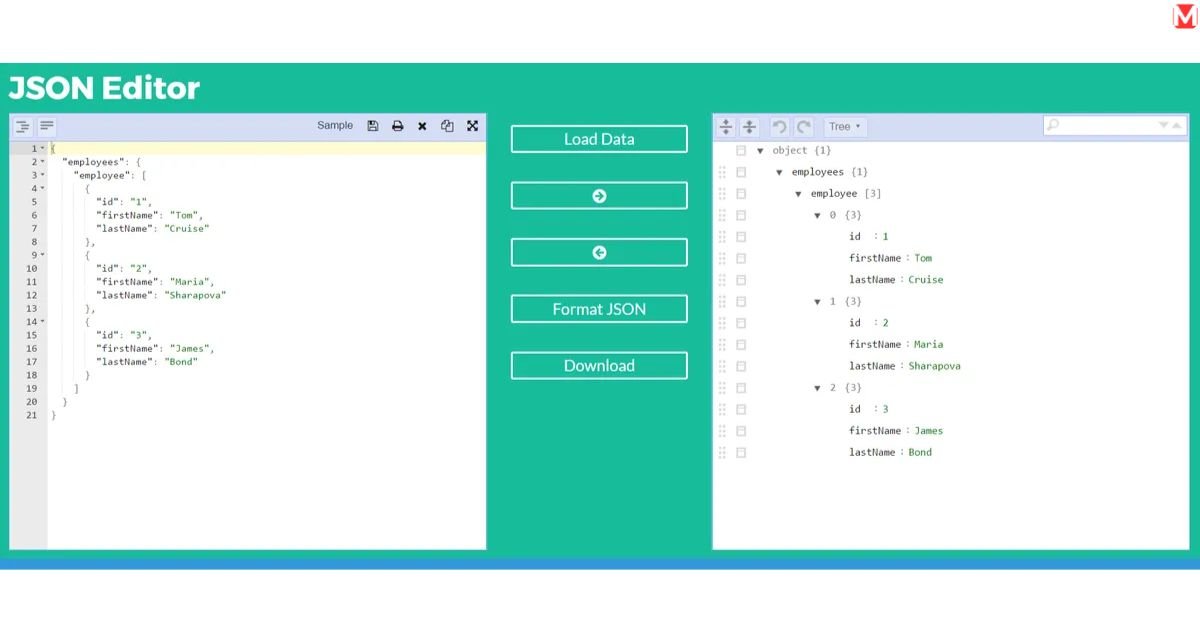
Task: Click the value Bond in the tree
Action: click(x=920, y=453)
